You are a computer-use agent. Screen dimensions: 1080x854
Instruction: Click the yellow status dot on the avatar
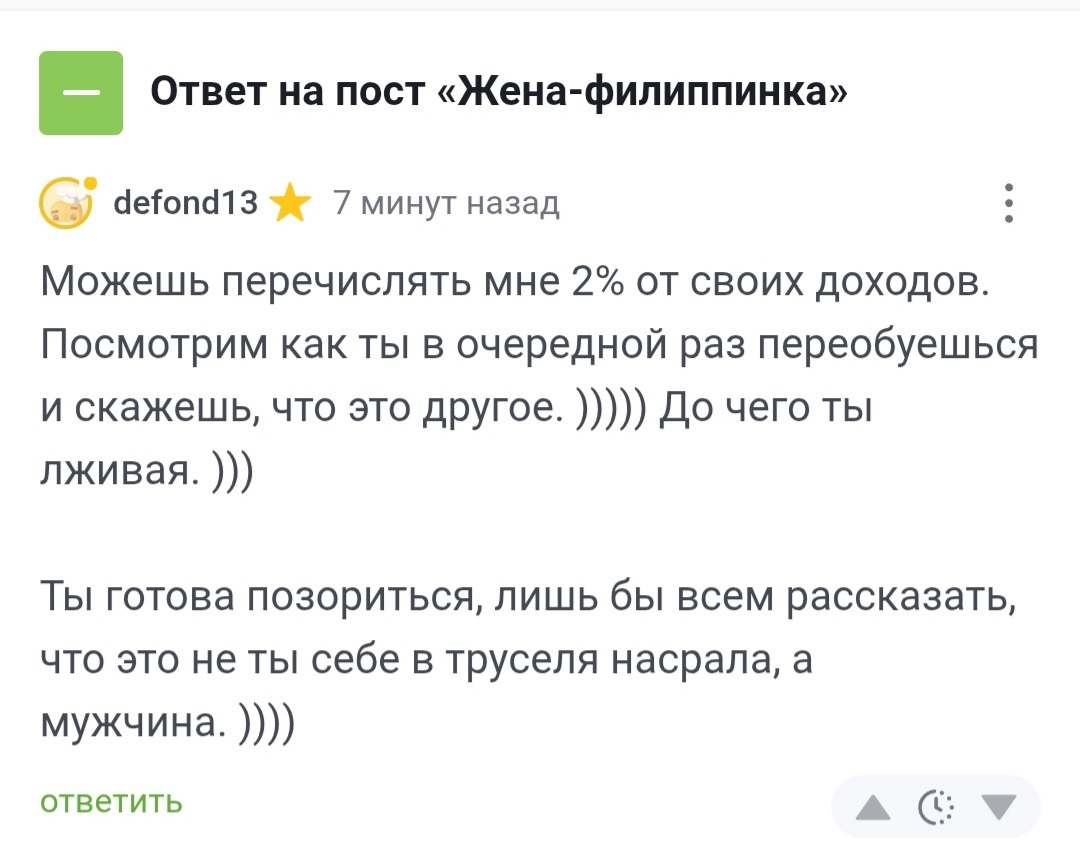[x=90, y=184]
